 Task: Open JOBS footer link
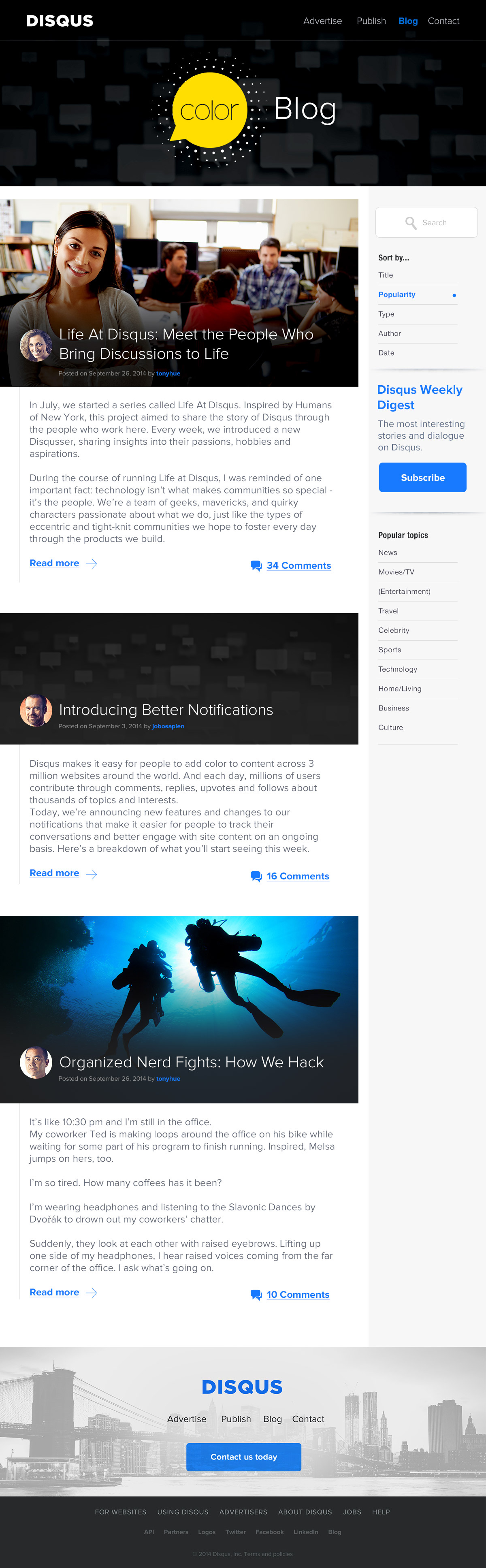[x=352, y=1512]
